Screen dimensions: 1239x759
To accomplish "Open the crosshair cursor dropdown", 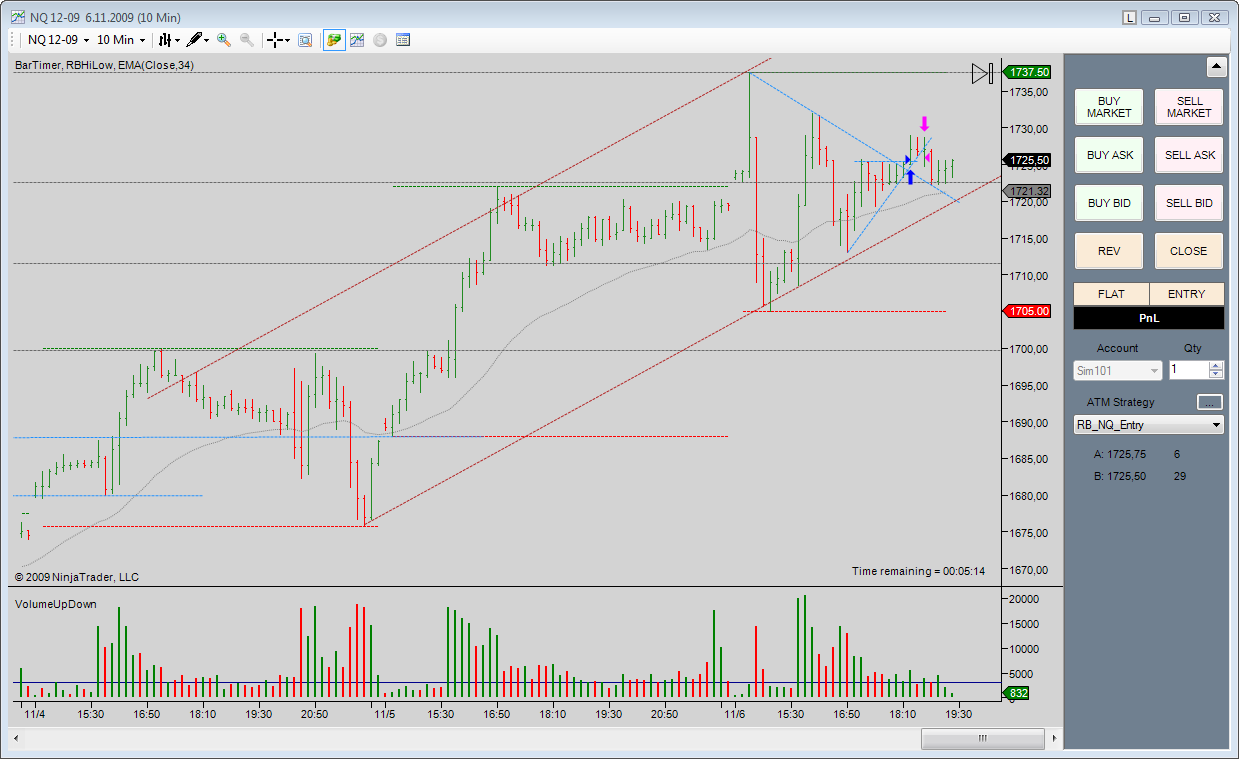I will tap(278, 40).
